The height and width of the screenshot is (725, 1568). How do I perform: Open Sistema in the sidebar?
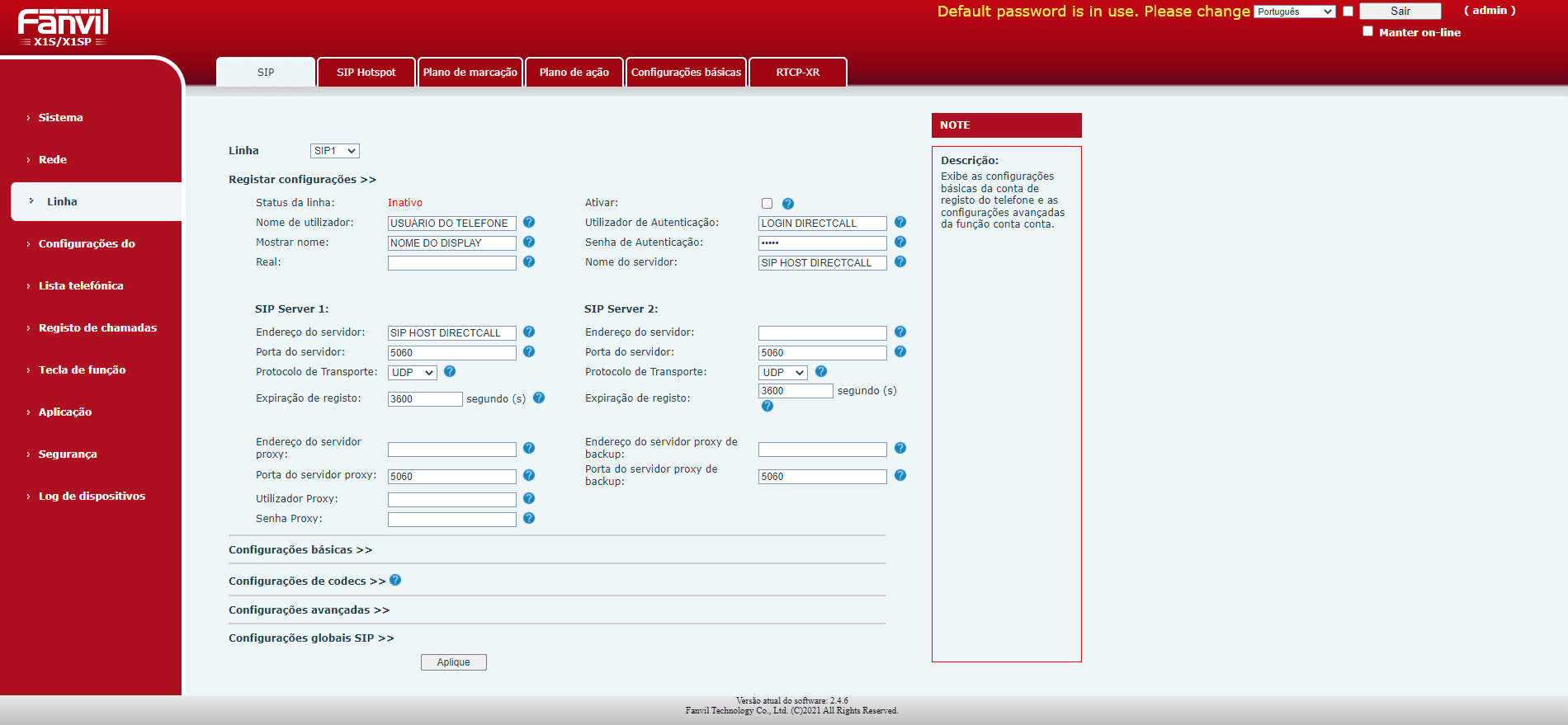click(x=61, y=118)
